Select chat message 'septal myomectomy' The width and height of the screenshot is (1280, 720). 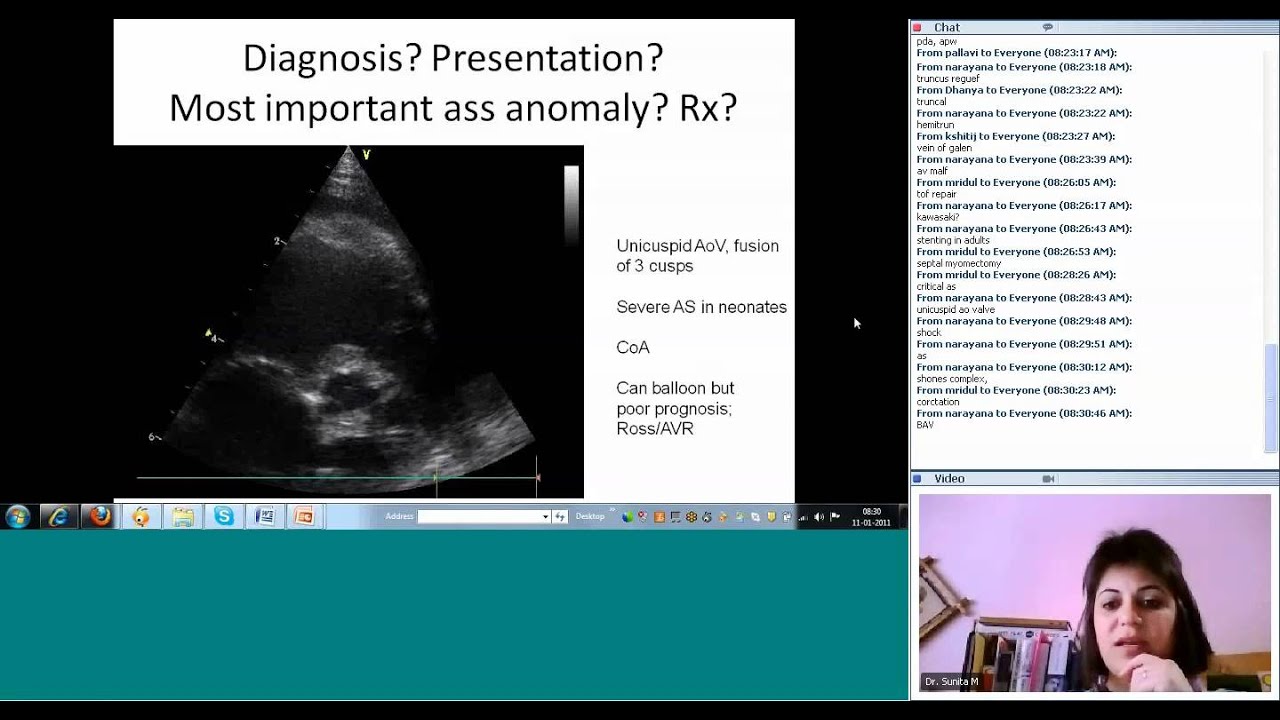958,264
